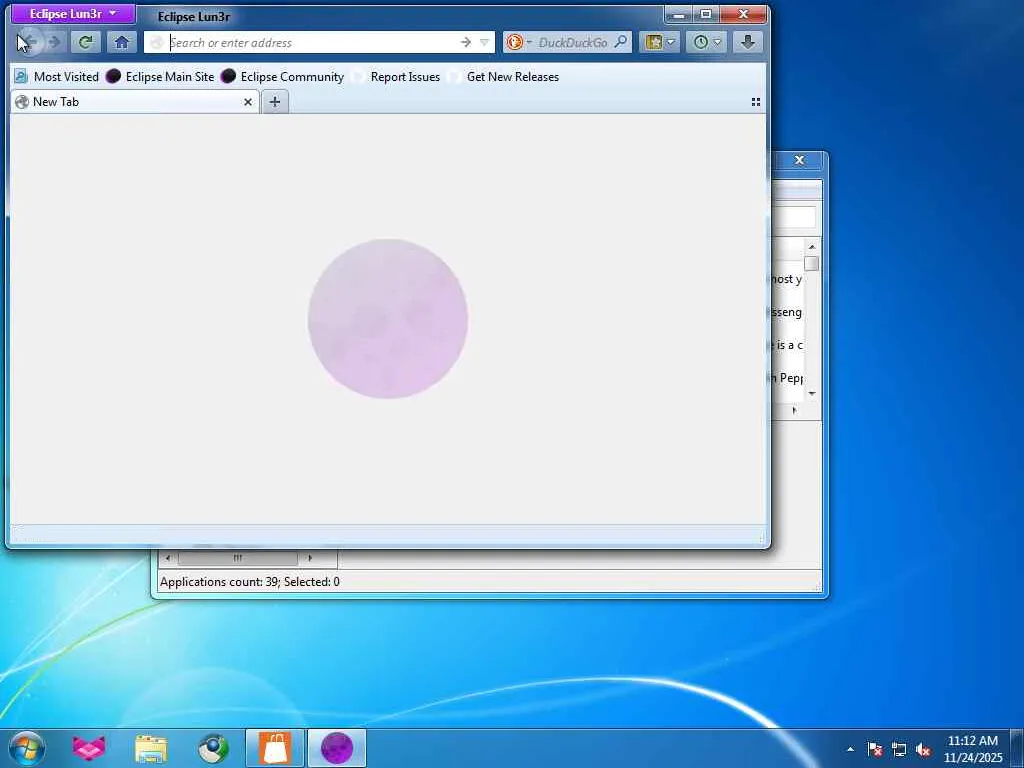Image resolution: width=1024 pixels, height=768 pixels.
Task: Open Windows Explorer from the taskbar
Action: pyautogui.click(x=151, y=748)
